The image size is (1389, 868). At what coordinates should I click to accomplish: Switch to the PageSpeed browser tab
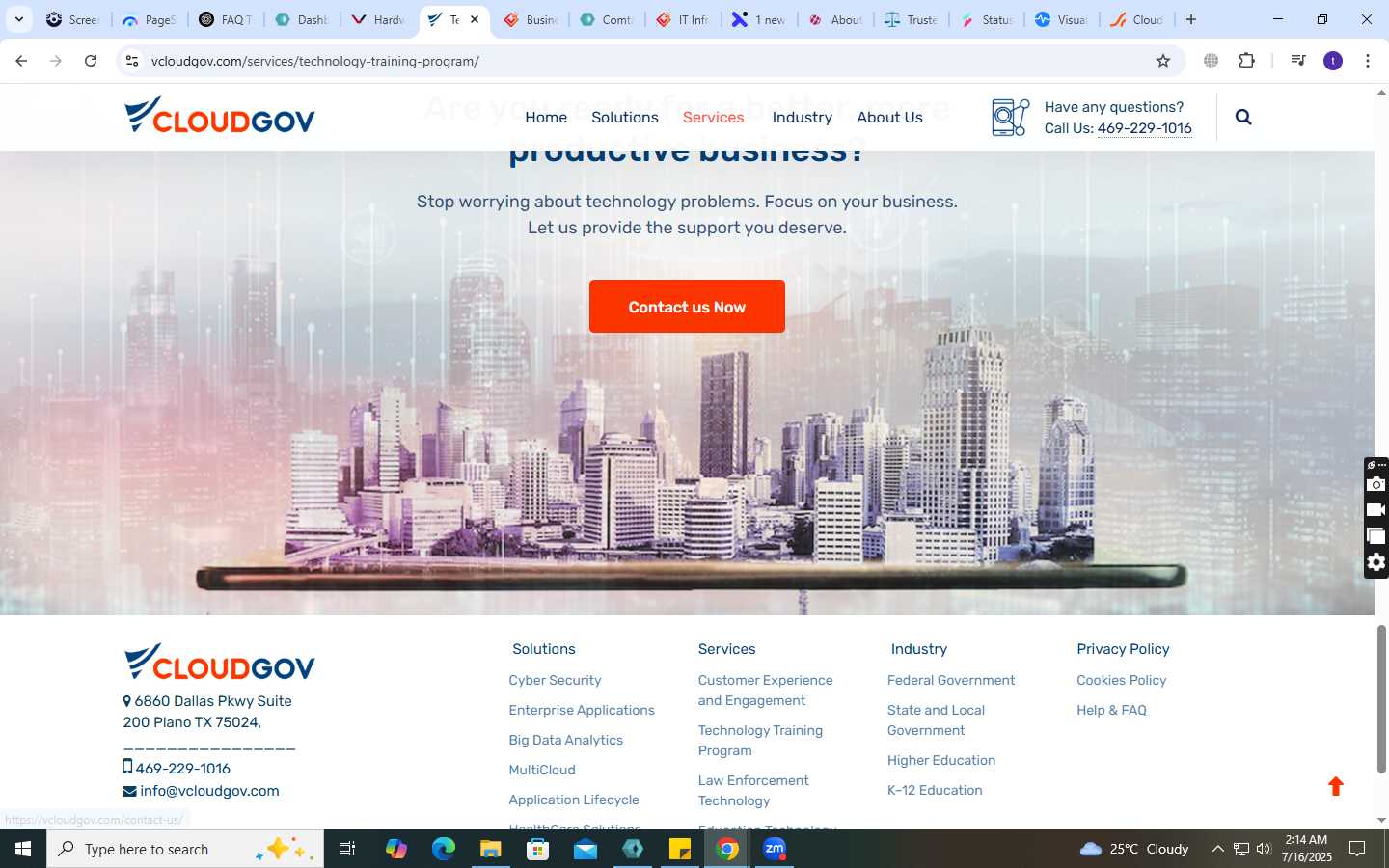coord(150,19)
